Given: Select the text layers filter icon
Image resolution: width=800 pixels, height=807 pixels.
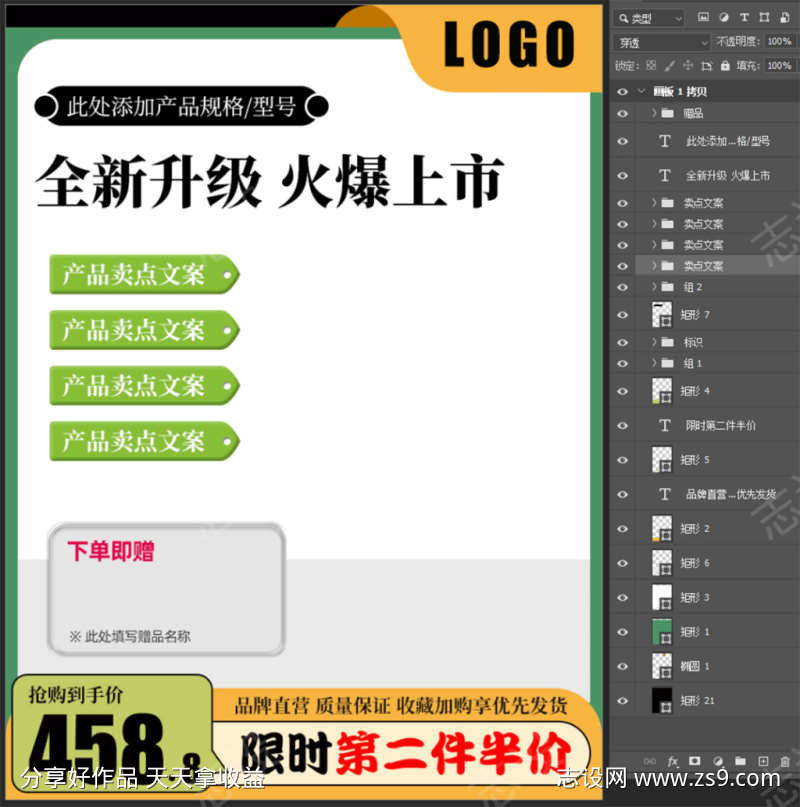Looking at the screenshot, I should 745,17.
